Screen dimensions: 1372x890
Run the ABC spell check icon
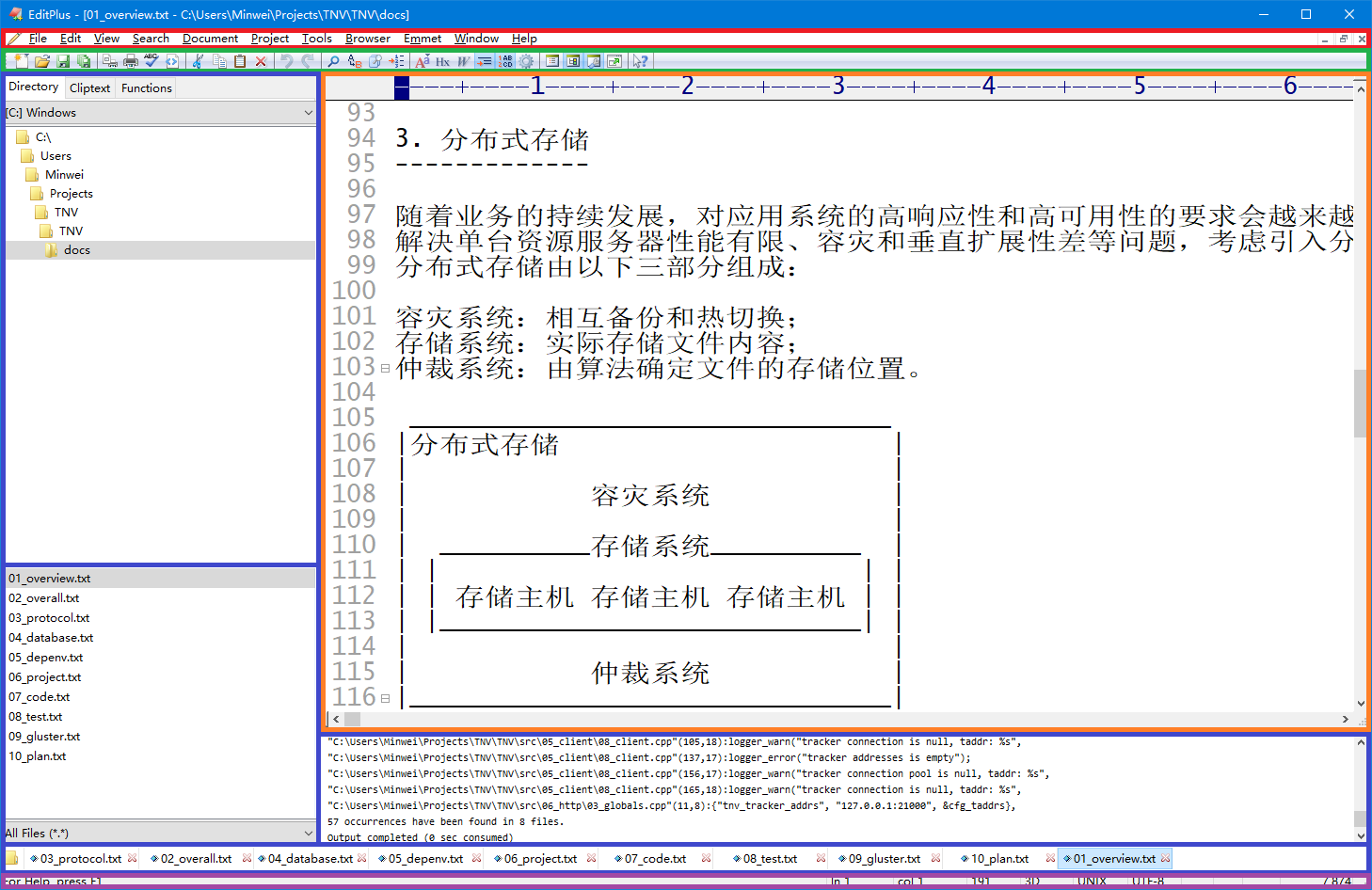(x=152, y=61)
